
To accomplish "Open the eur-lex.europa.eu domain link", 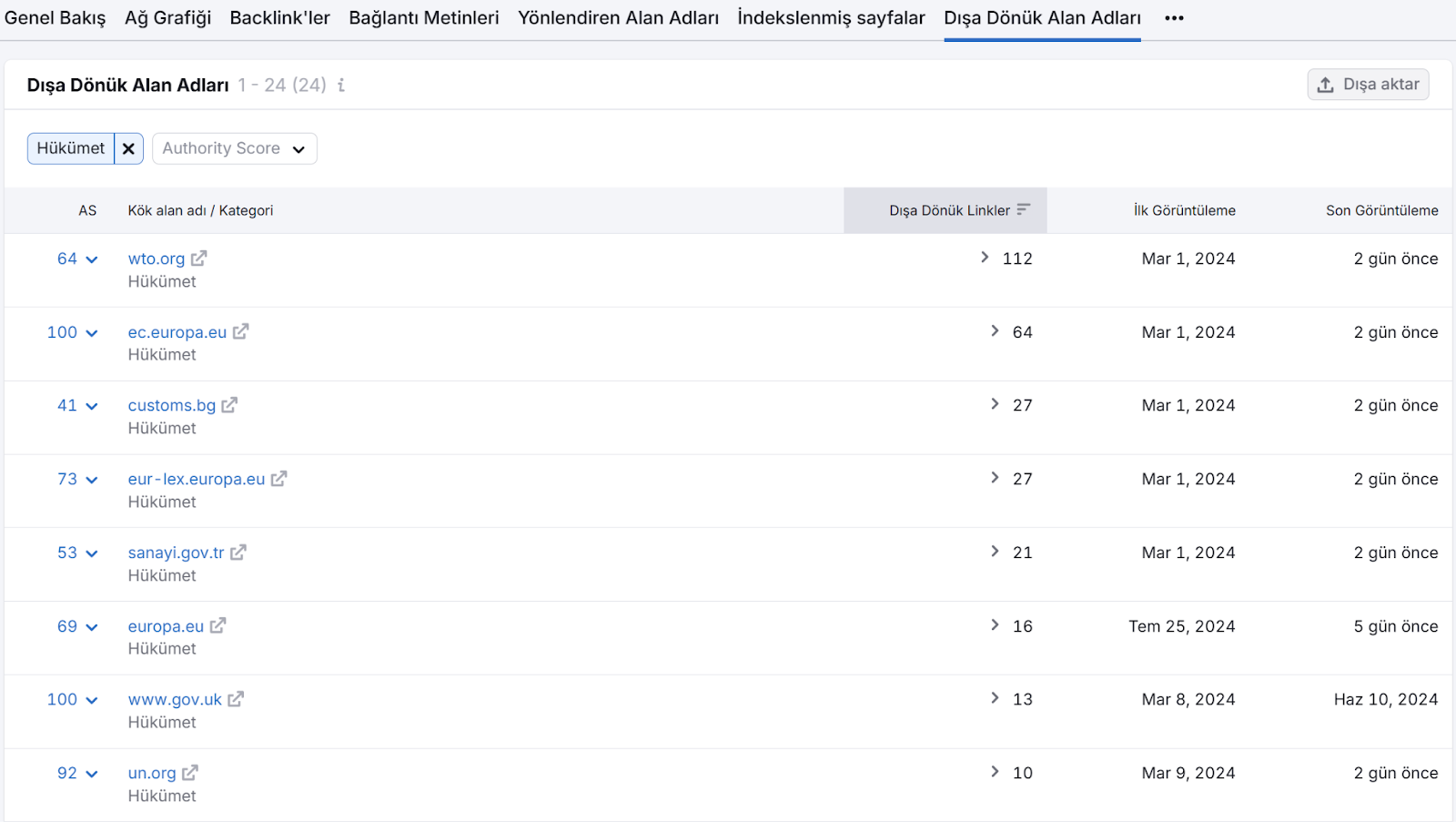I will click(x=197, y=479).
